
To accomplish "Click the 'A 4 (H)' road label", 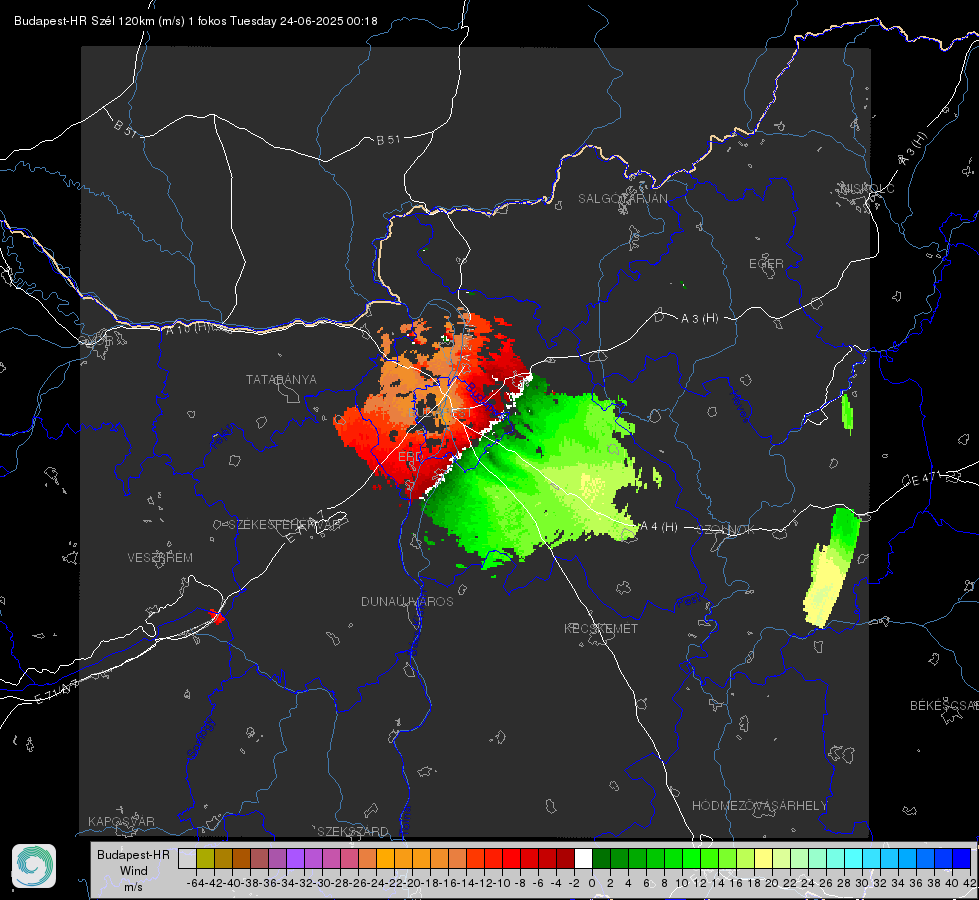I will coord(659,527).
